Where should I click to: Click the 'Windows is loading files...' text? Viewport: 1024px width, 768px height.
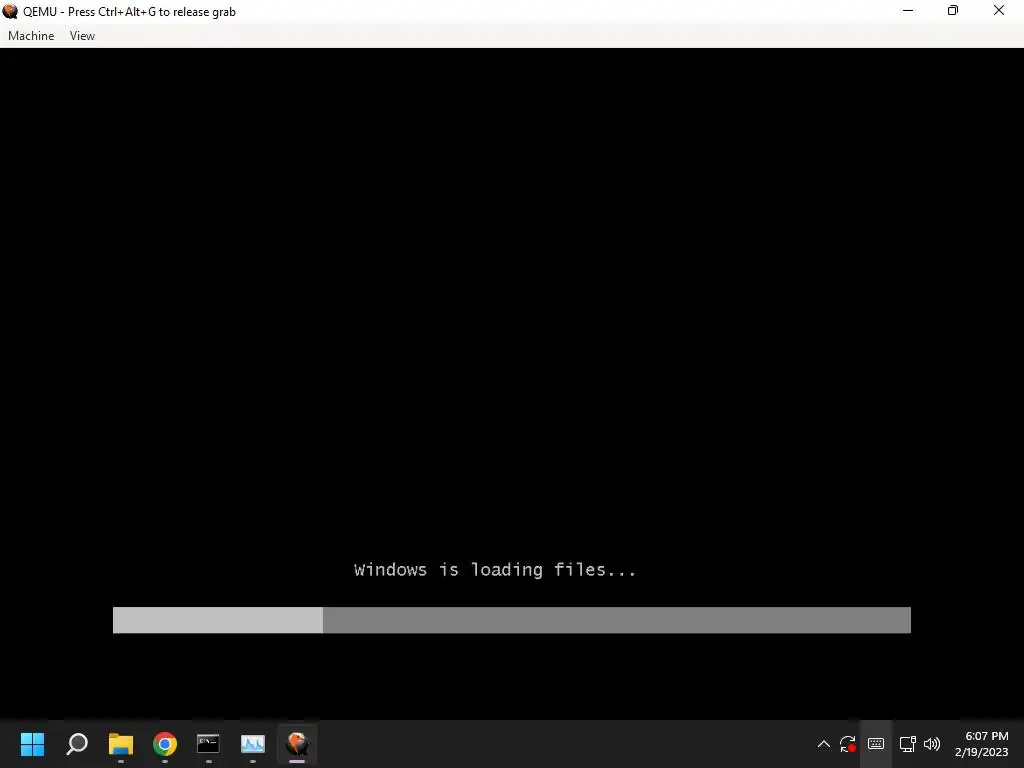pos(494,569)
